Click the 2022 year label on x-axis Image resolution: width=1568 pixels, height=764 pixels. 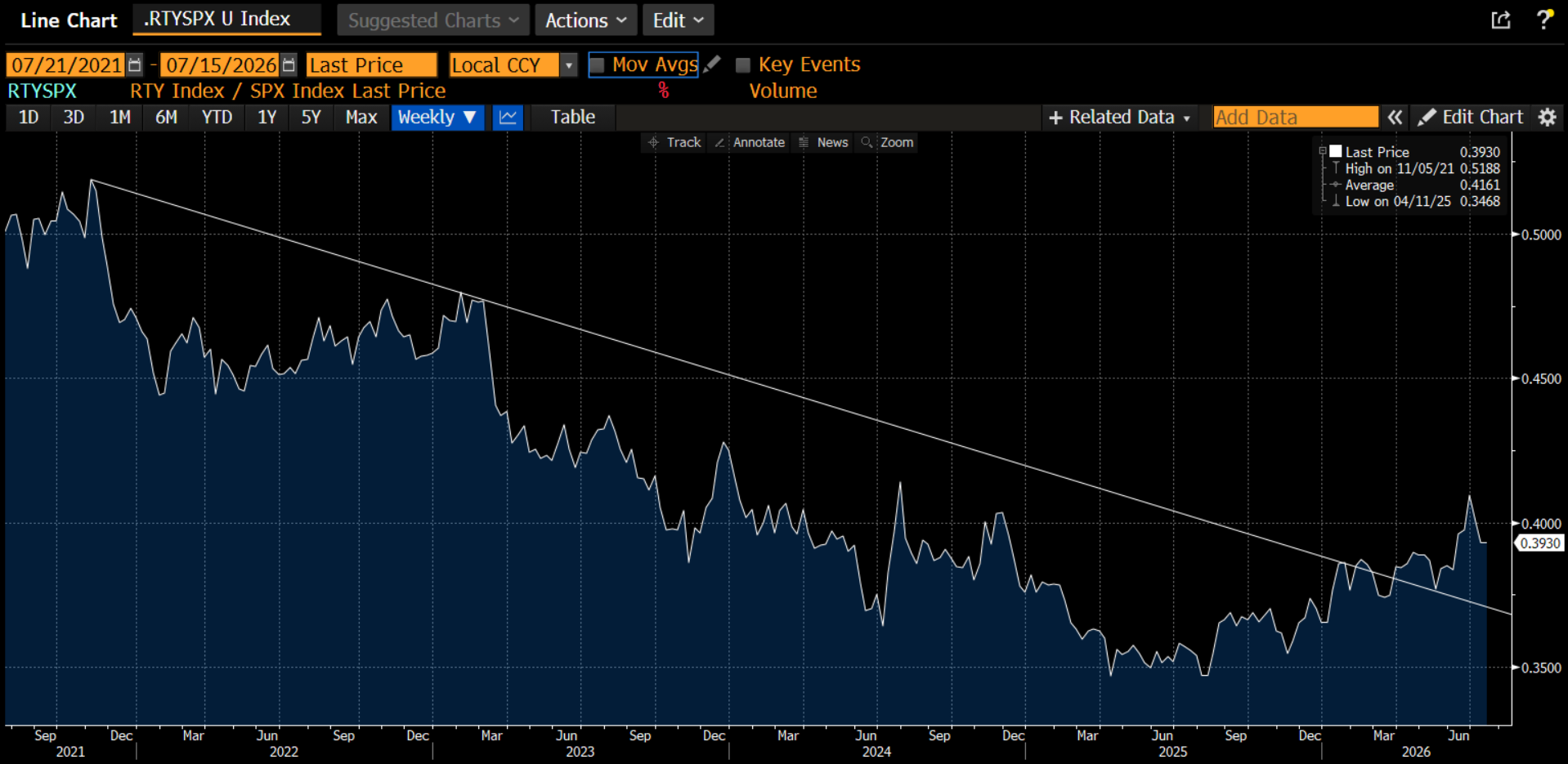(x=284, y=752)
